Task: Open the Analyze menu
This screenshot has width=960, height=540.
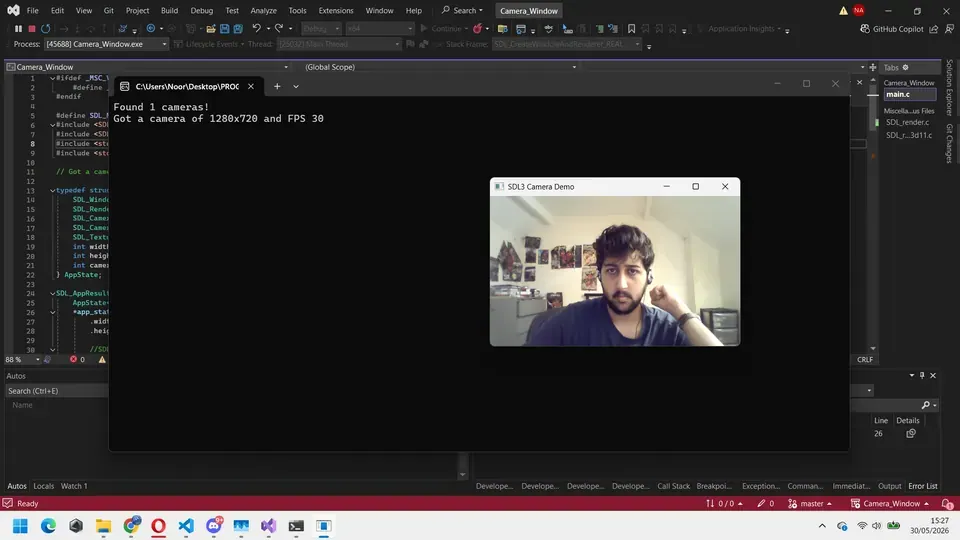Action: tap(263, 10)
